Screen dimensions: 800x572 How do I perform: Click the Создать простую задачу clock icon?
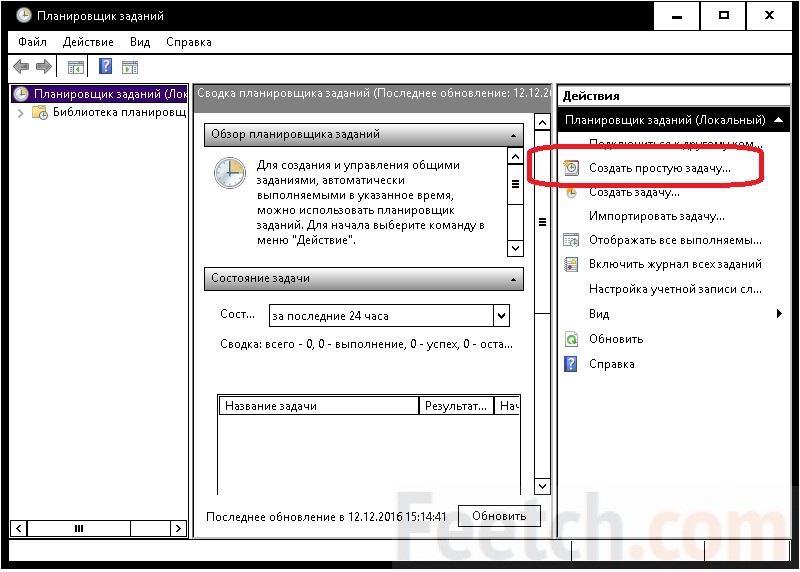click(571, 168)
